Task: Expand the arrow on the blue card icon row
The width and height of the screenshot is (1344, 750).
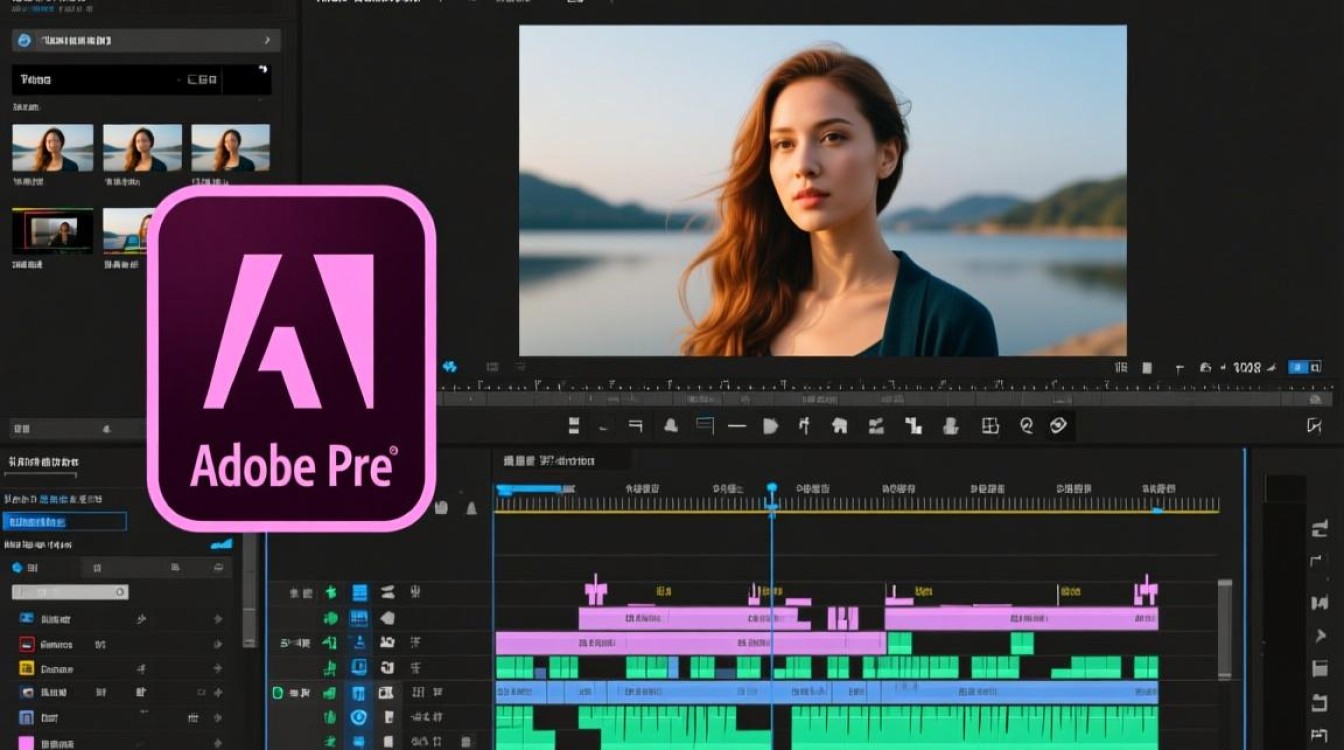Action: [x=217, y=620]
